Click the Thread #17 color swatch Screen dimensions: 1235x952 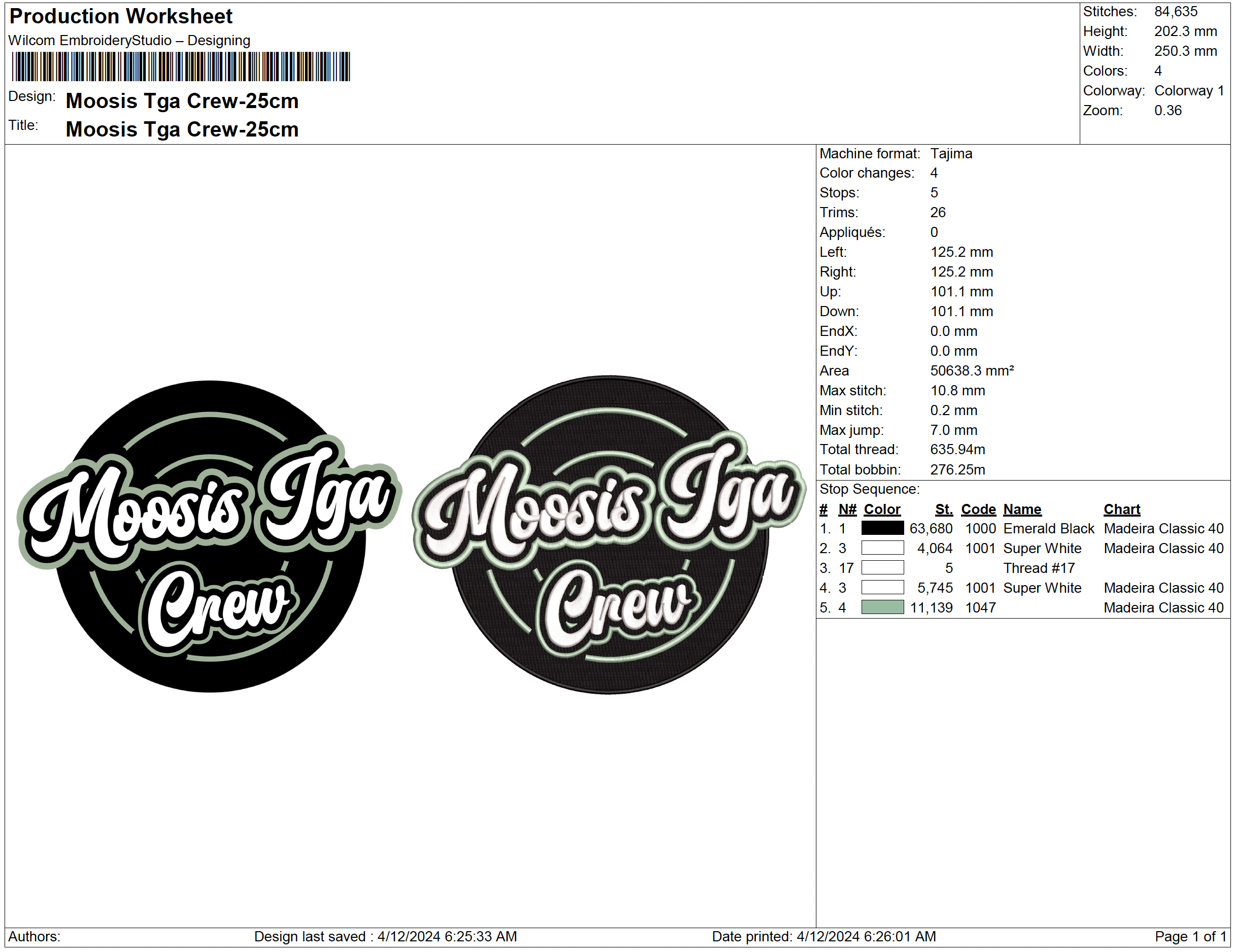882,568
